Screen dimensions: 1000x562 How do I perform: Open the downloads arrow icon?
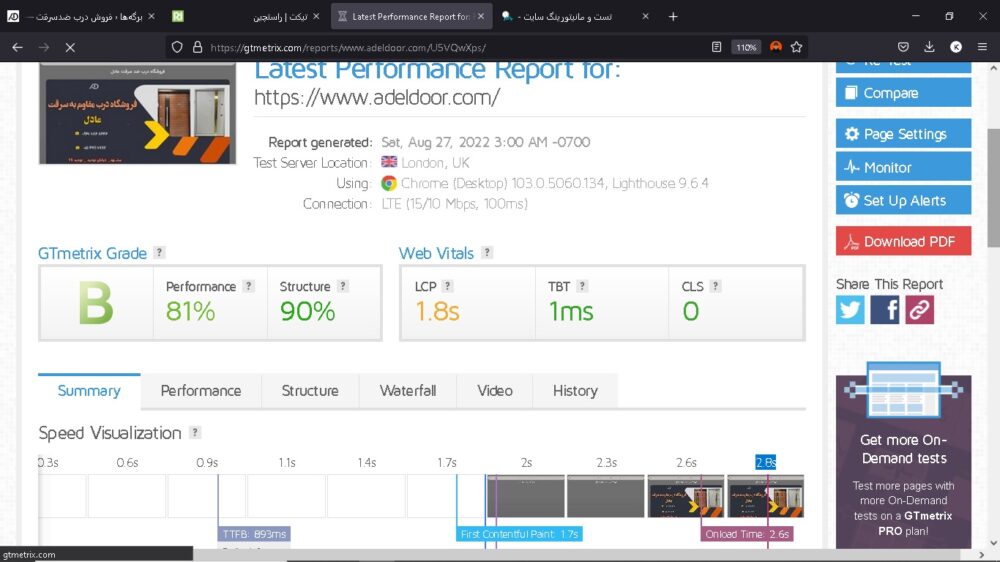tap(929, 47)
